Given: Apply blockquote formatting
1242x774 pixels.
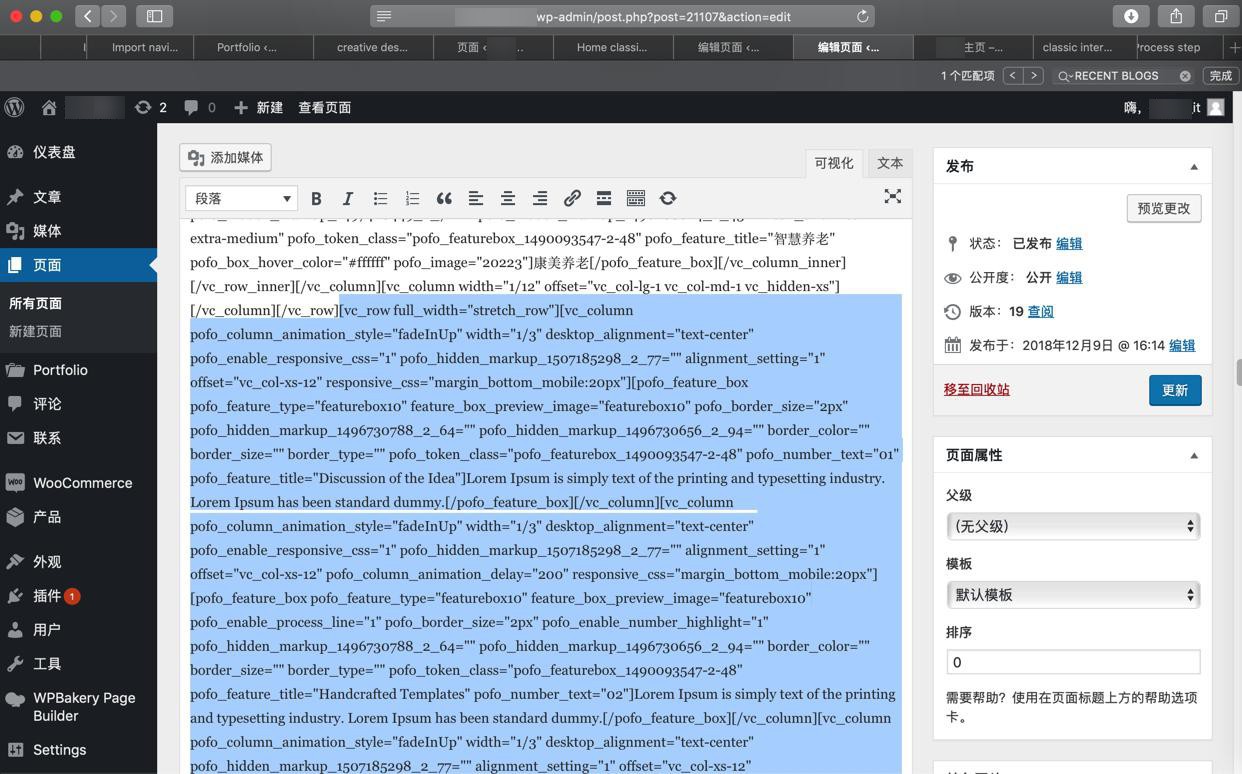Looking at the screenshot, I should (x=444, y=198).
